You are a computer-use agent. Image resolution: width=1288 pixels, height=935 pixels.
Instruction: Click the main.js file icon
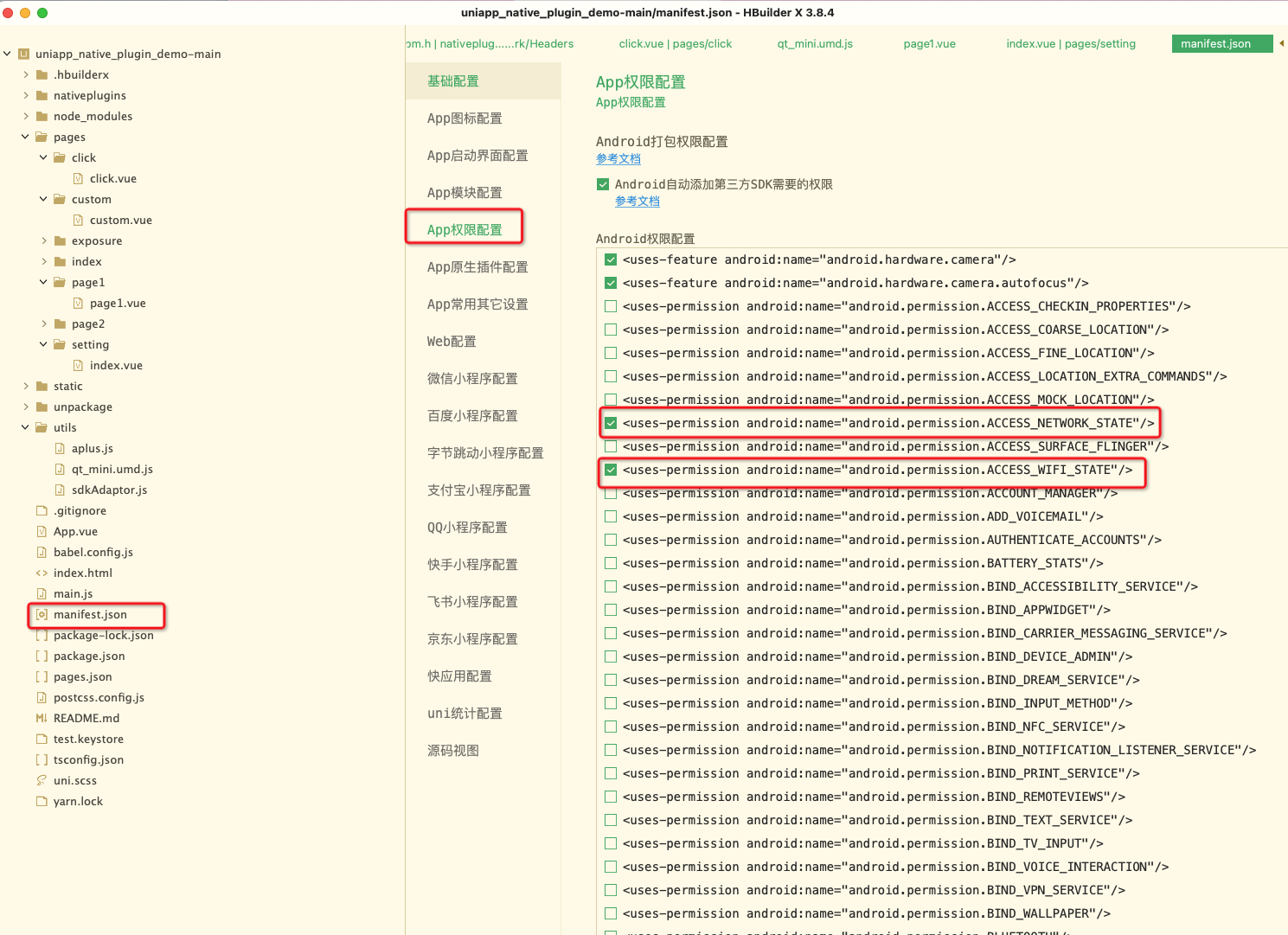[x=42, y=594]
